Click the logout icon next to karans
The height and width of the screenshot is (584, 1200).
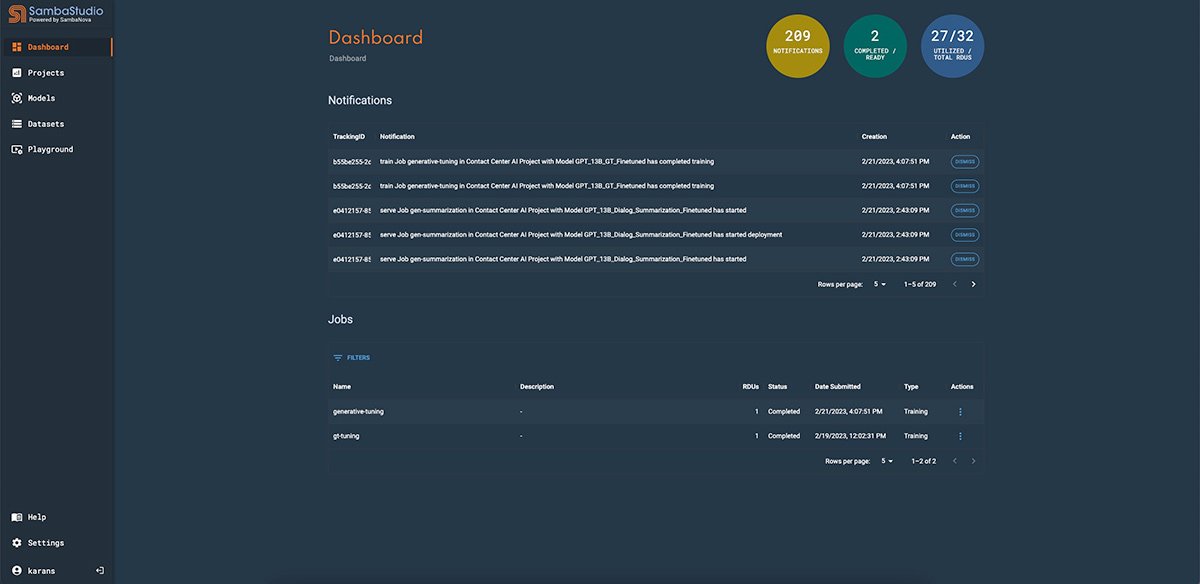click(x=100, y=570)
